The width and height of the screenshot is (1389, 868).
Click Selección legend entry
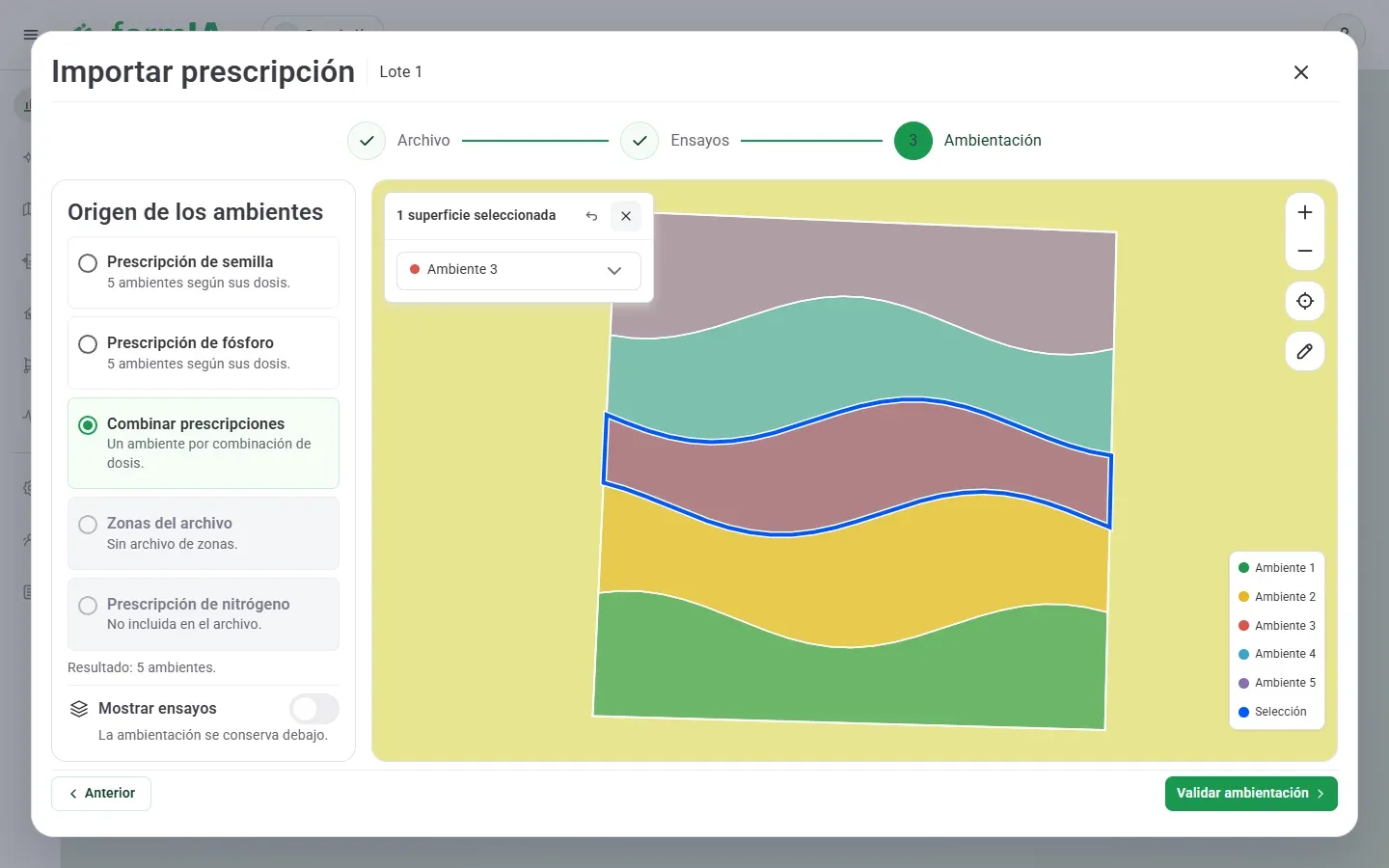coord(1272,712)
